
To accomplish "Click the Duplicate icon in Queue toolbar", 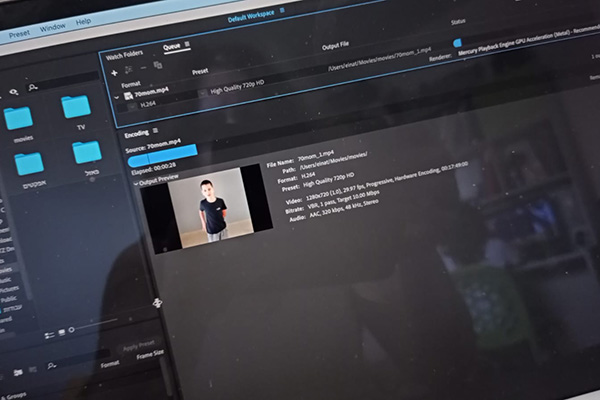I will point(160,68).
